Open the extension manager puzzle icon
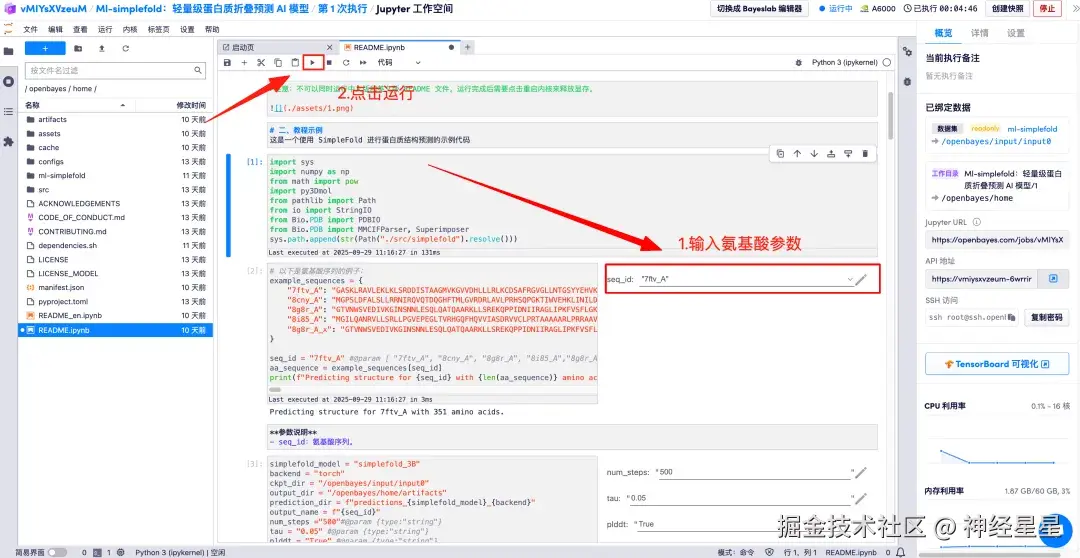The image size is (1080, 558). click(8, 141)
